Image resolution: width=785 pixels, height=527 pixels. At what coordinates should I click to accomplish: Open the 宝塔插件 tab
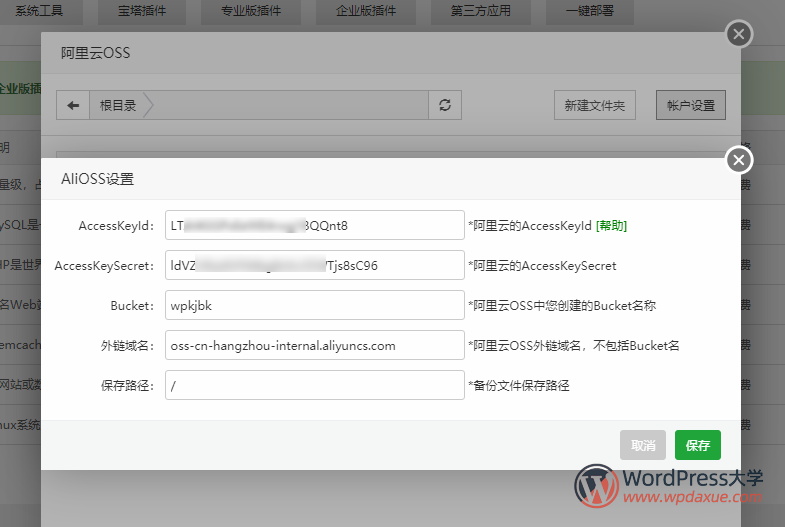click(142, 11)
